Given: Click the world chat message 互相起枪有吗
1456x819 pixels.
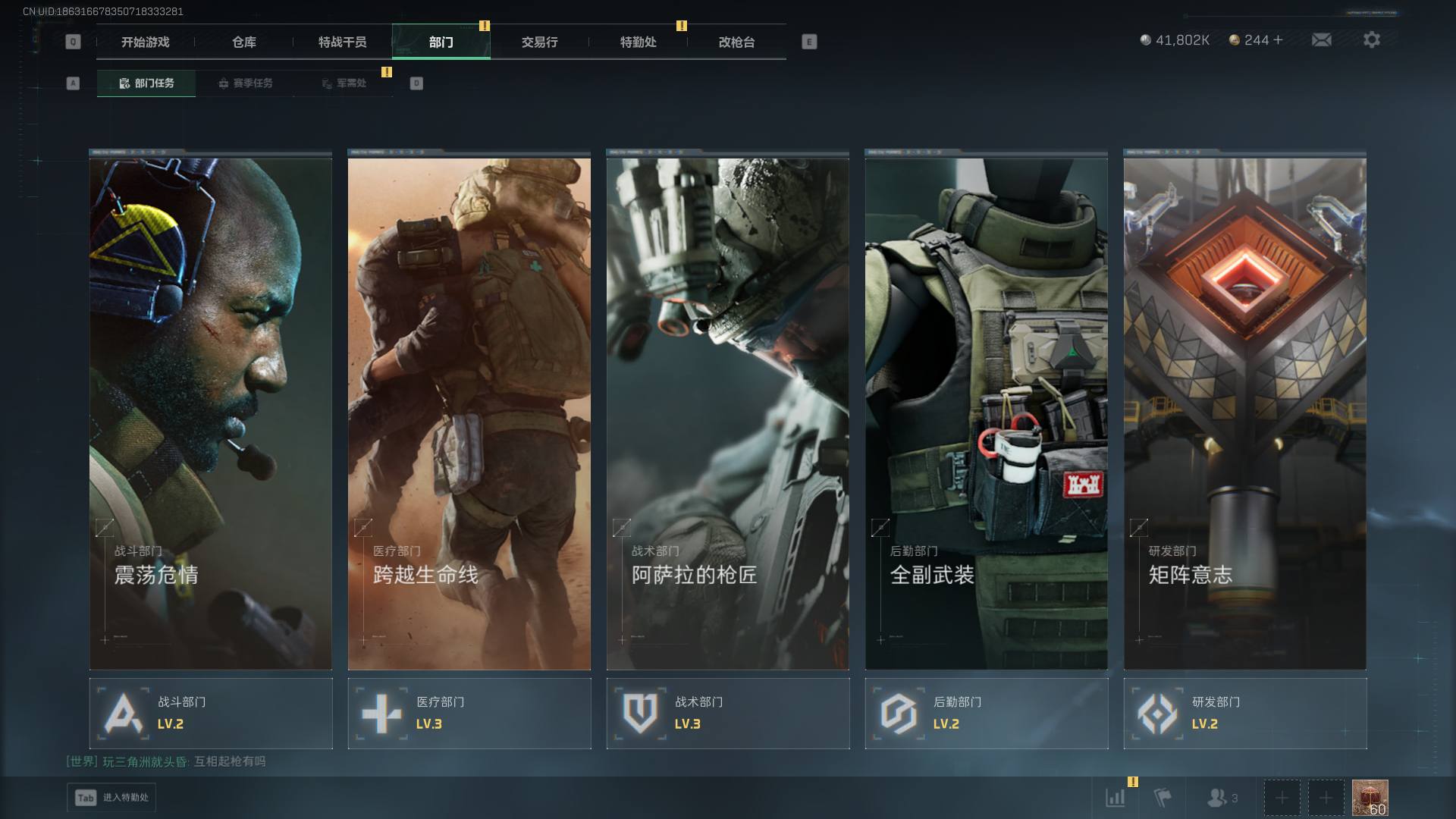Looking at the screenshot, I should point(230,761).
